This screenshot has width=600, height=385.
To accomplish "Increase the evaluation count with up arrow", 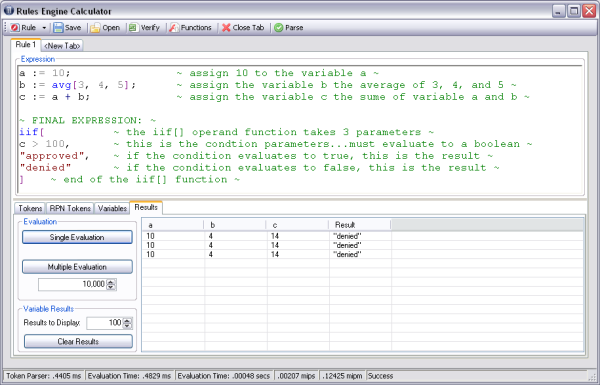I will pyautogui.click(x=111, y=282).
